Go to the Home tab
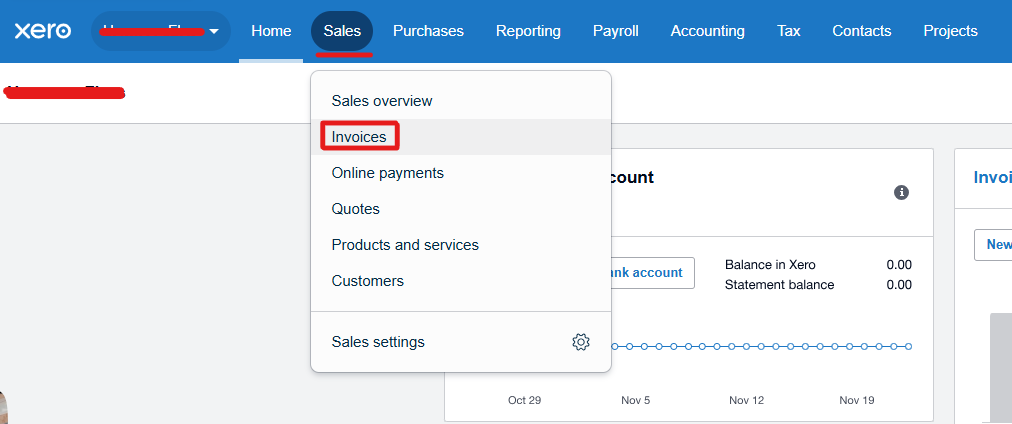 (271, 31)
